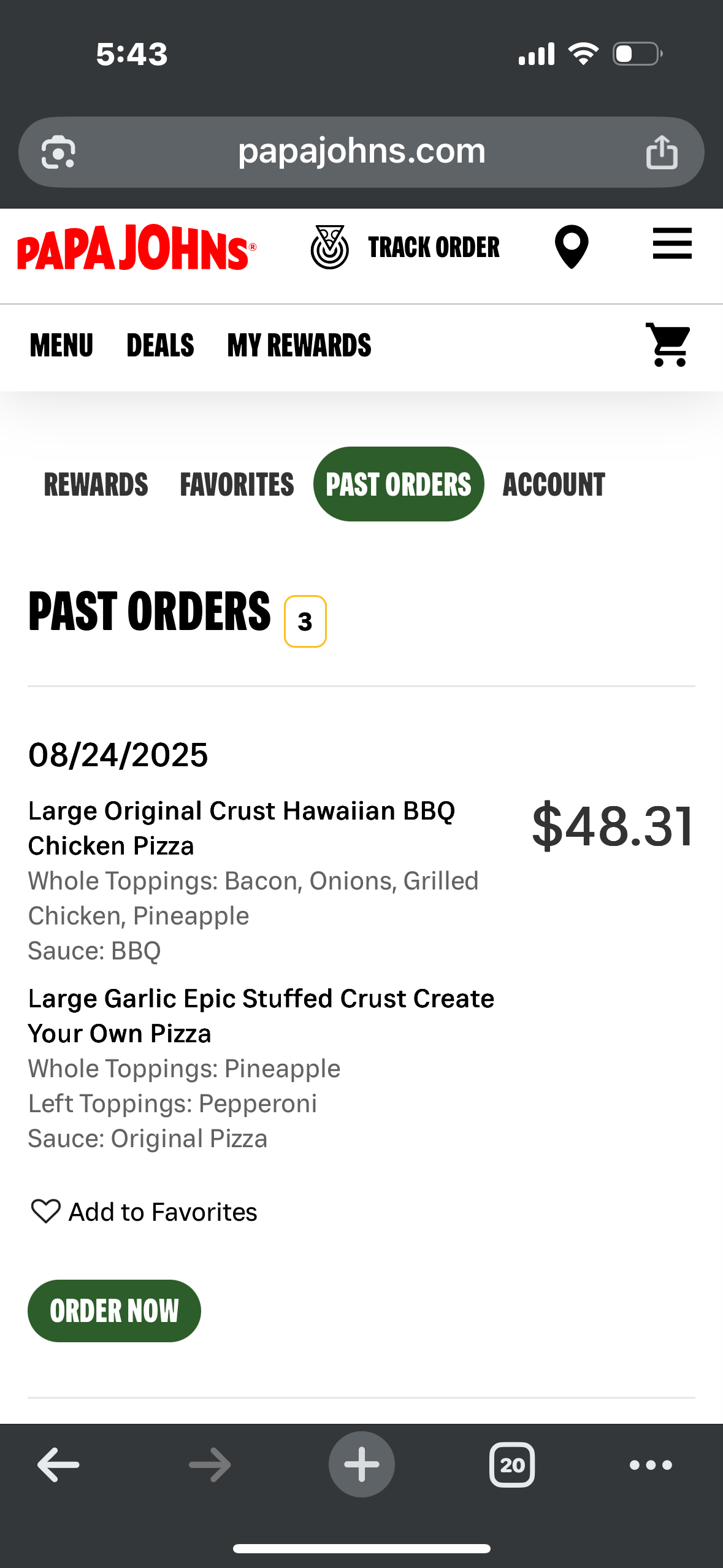Screen dimensions: 723x1568
Task: Toggle the Add to Favorites heart
Action: (46, 1212)
